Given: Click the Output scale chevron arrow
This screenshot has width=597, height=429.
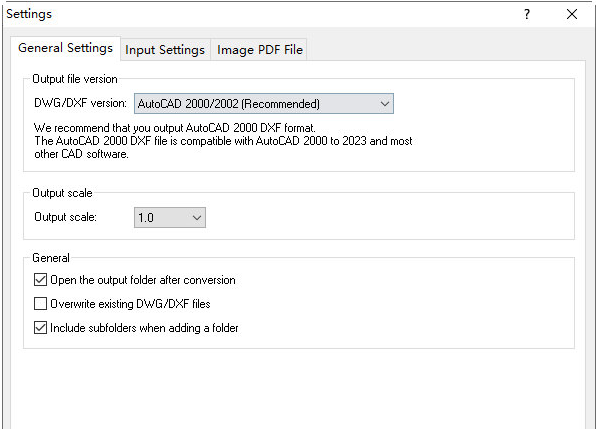Looking at the screenshot, I should click(x=196, y=218).
